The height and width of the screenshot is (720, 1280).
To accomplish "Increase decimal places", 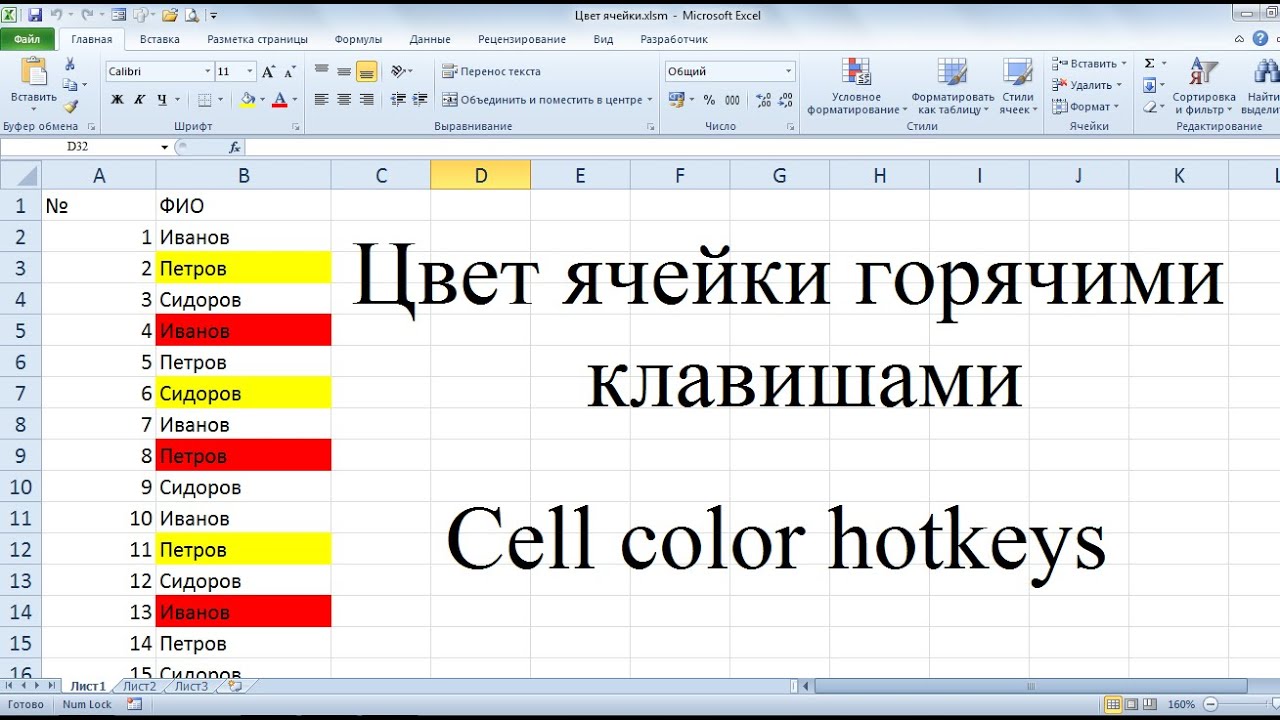I will click(x=764, y=100).
